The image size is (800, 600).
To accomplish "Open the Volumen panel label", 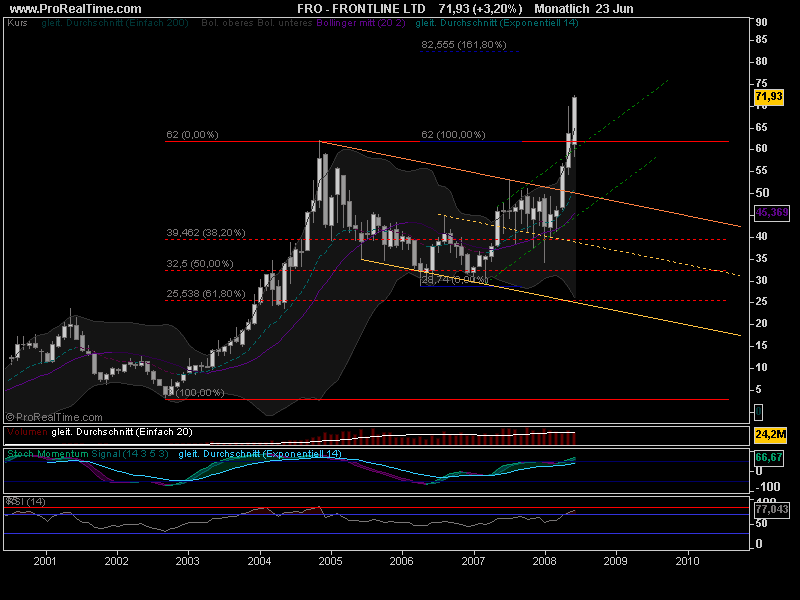I will [27, 432].
